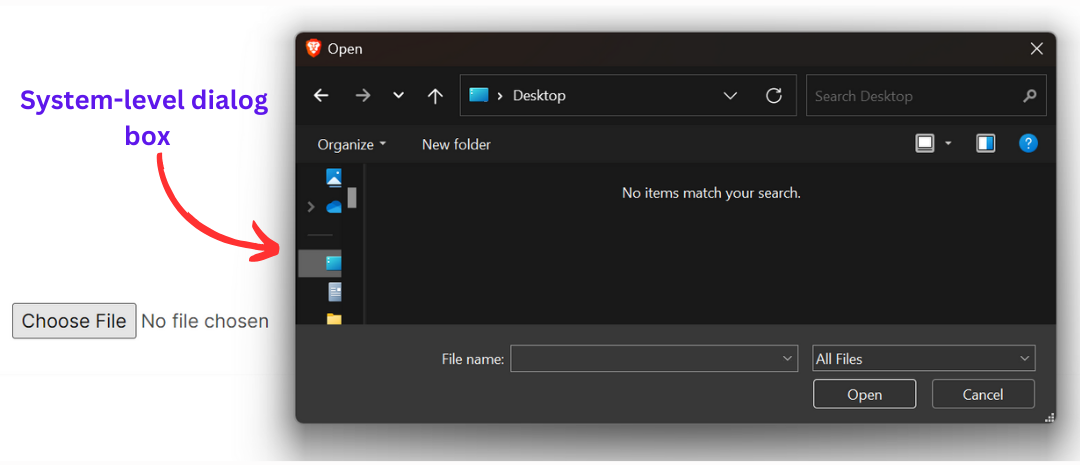
Task: Expand the OneDrive tree node
Action: (x=311, y=207)
